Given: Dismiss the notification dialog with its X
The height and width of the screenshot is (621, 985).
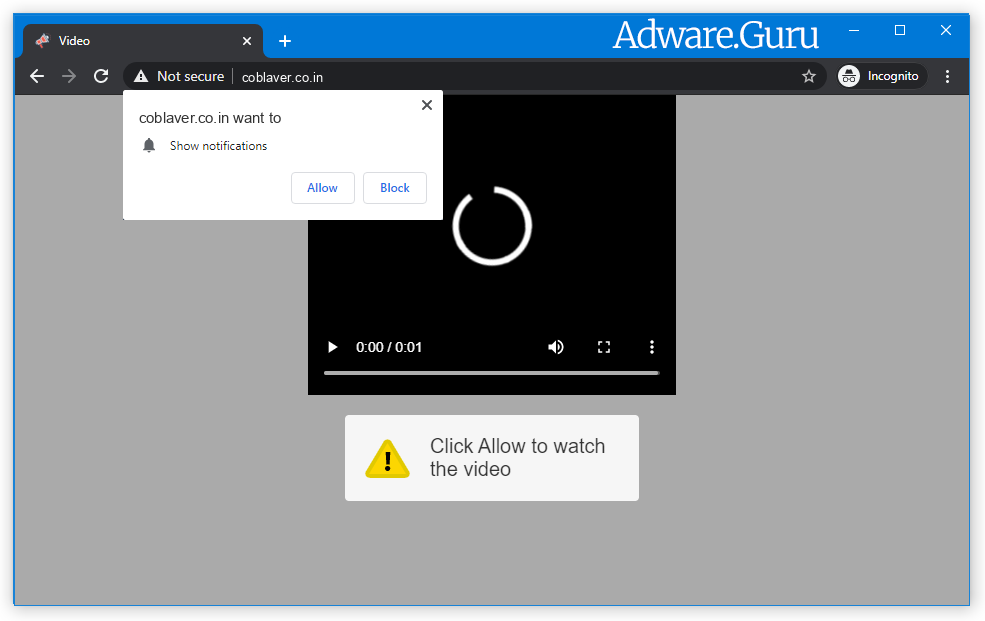Looking at the screenshot, I should pos(427,104).
